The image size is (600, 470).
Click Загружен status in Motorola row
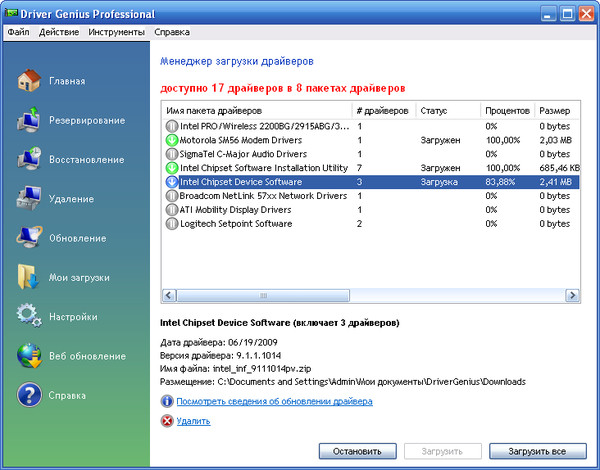(440, 140)
